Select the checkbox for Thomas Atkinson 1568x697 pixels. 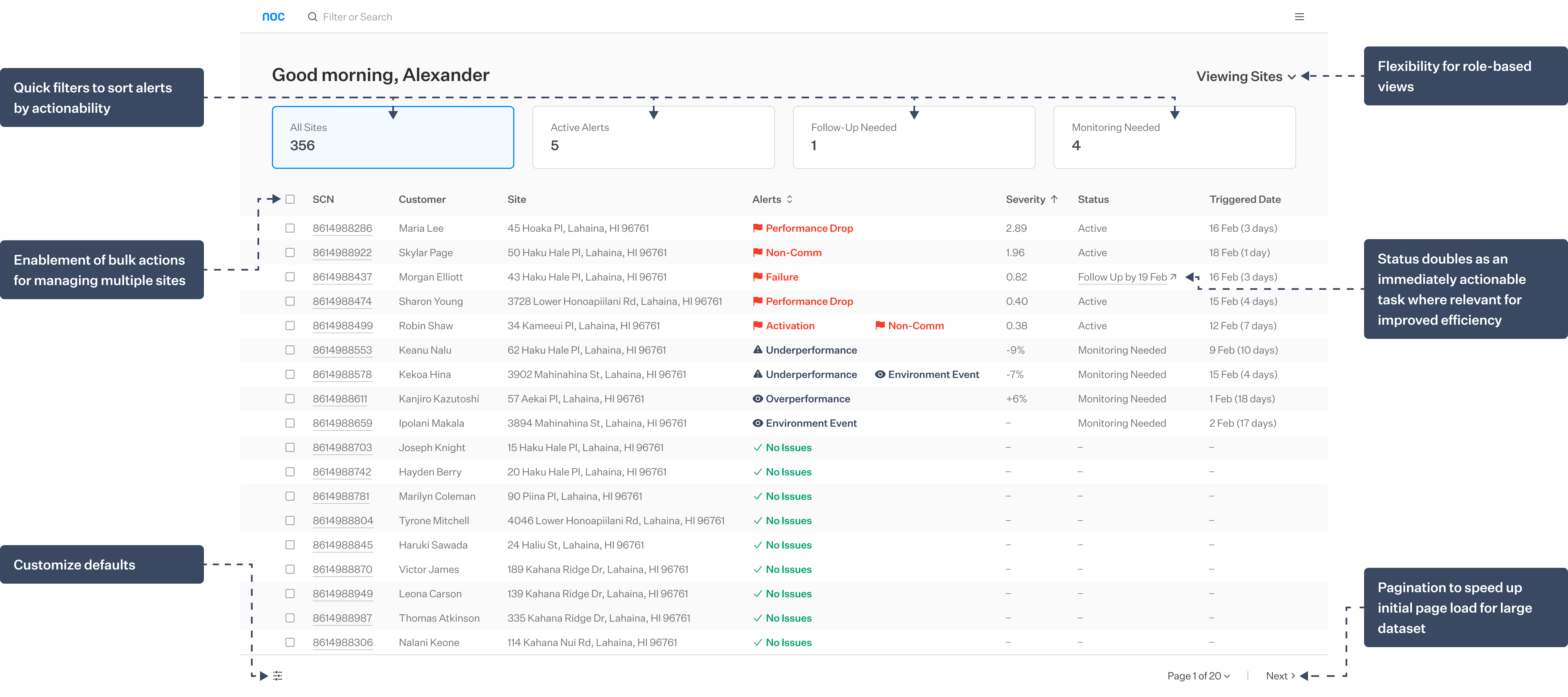click(x=290, y=618)
